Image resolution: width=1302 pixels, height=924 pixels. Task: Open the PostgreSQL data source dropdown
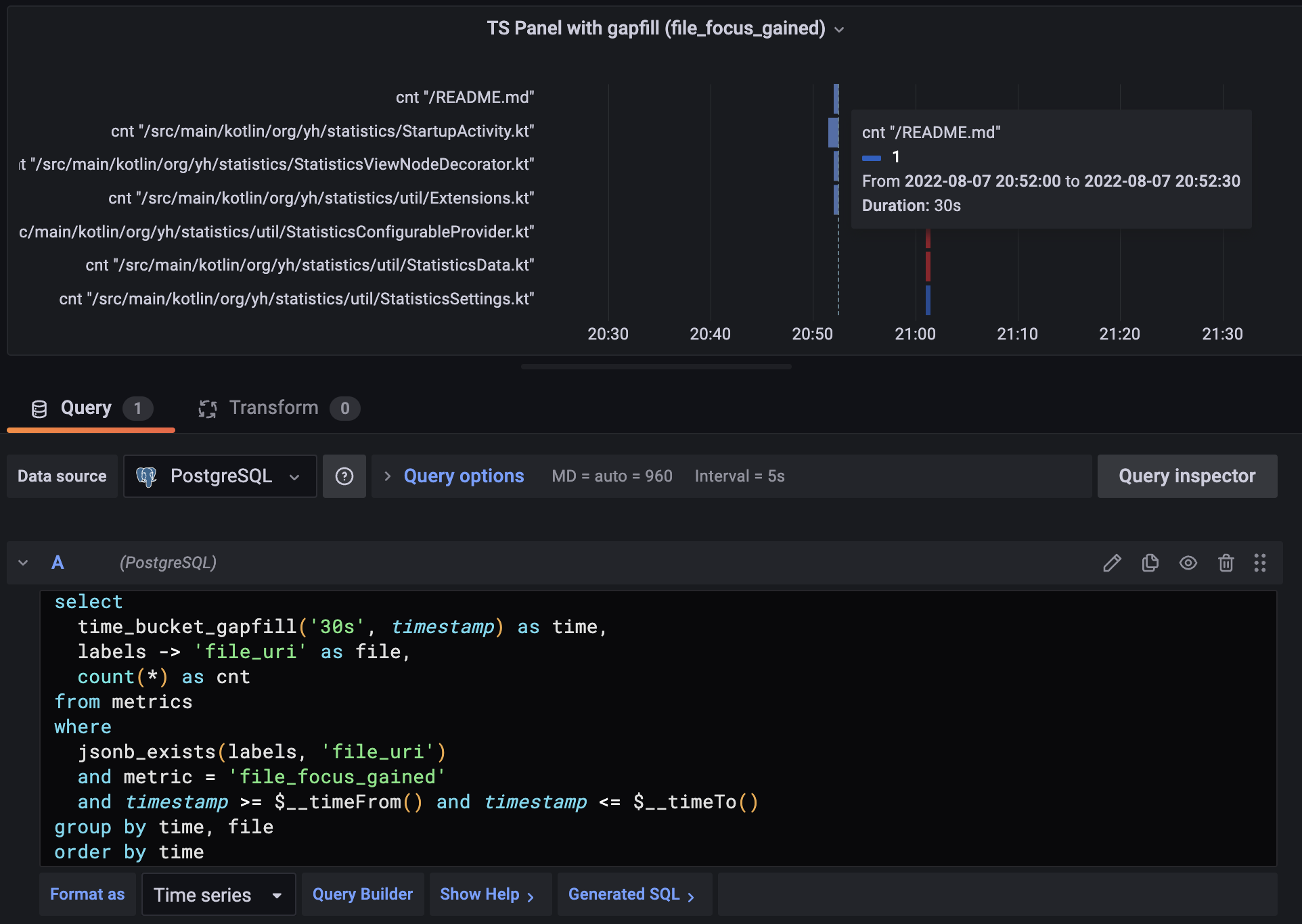(219, 476)
